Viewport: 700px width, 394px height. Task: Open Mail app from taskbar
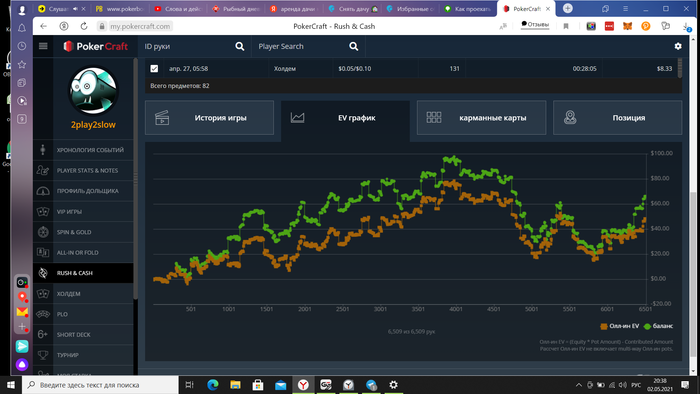pos(280,385)
